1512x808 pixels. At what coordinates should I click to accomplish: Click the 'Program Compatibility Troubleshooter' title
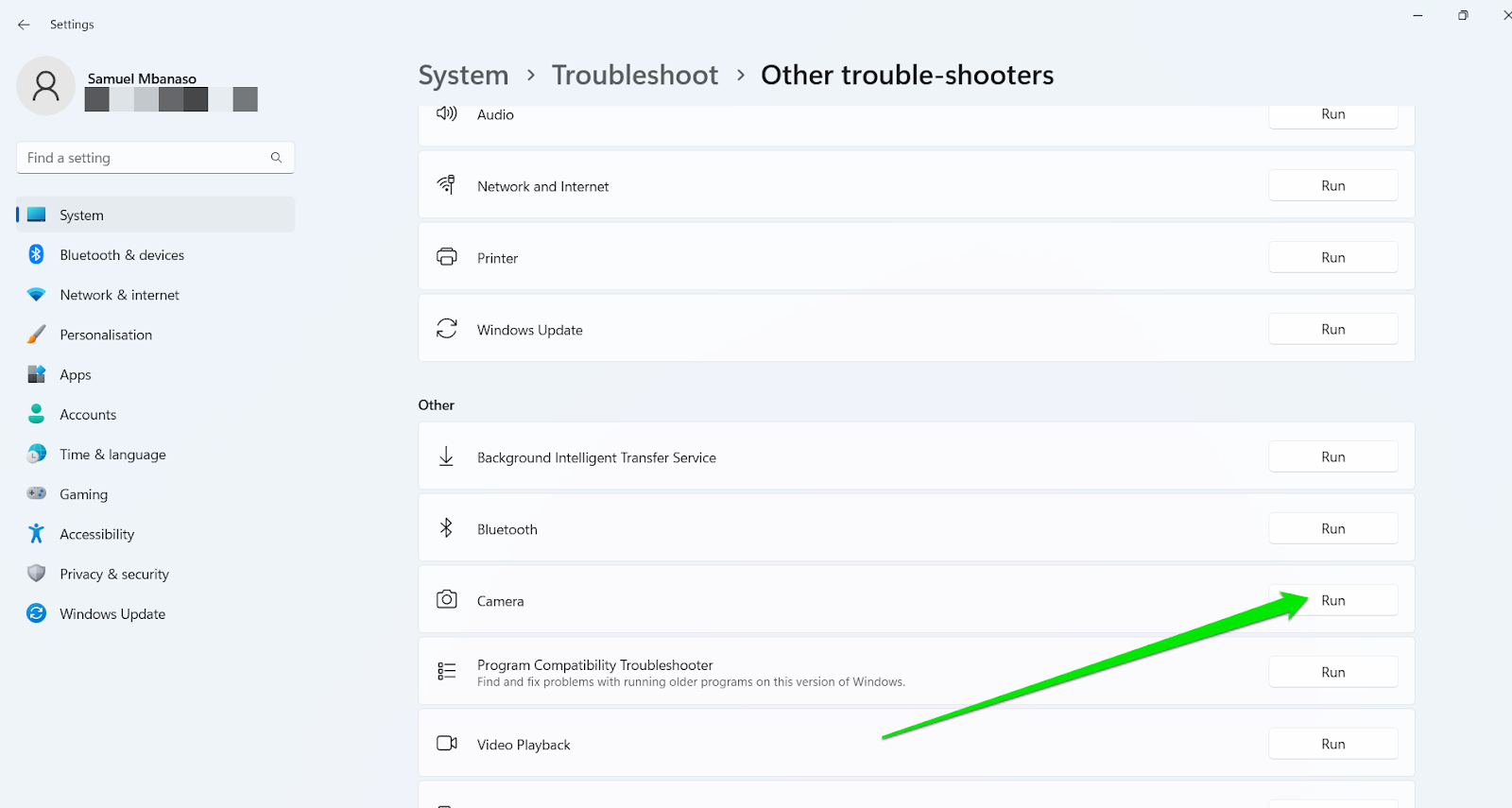pyautogui.click(x=594, y=665)
